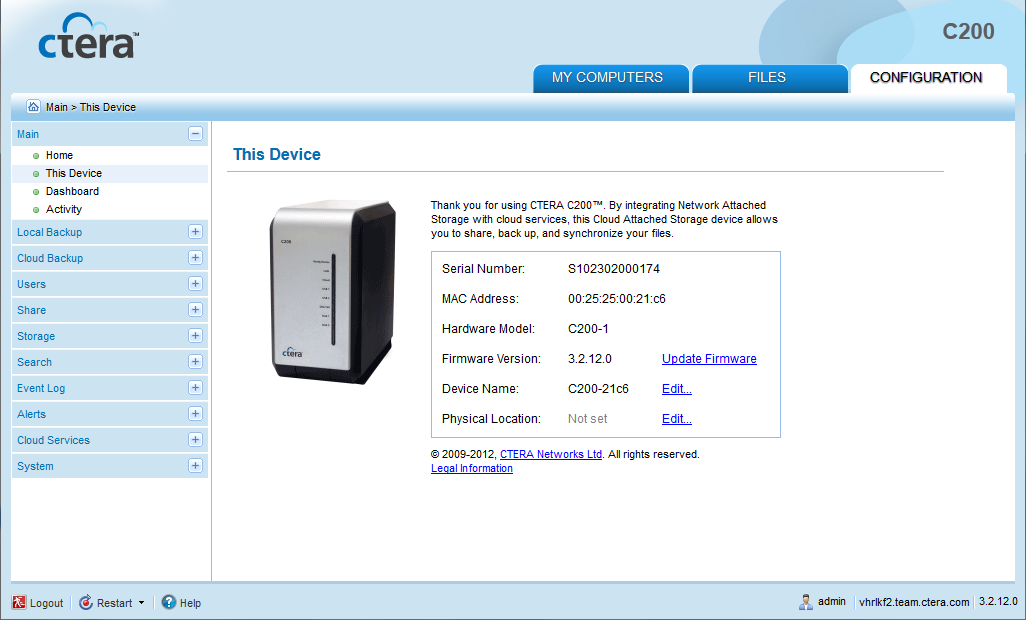Click hardware model value C200-1
1026x620 pixels.
pos(588,329)
